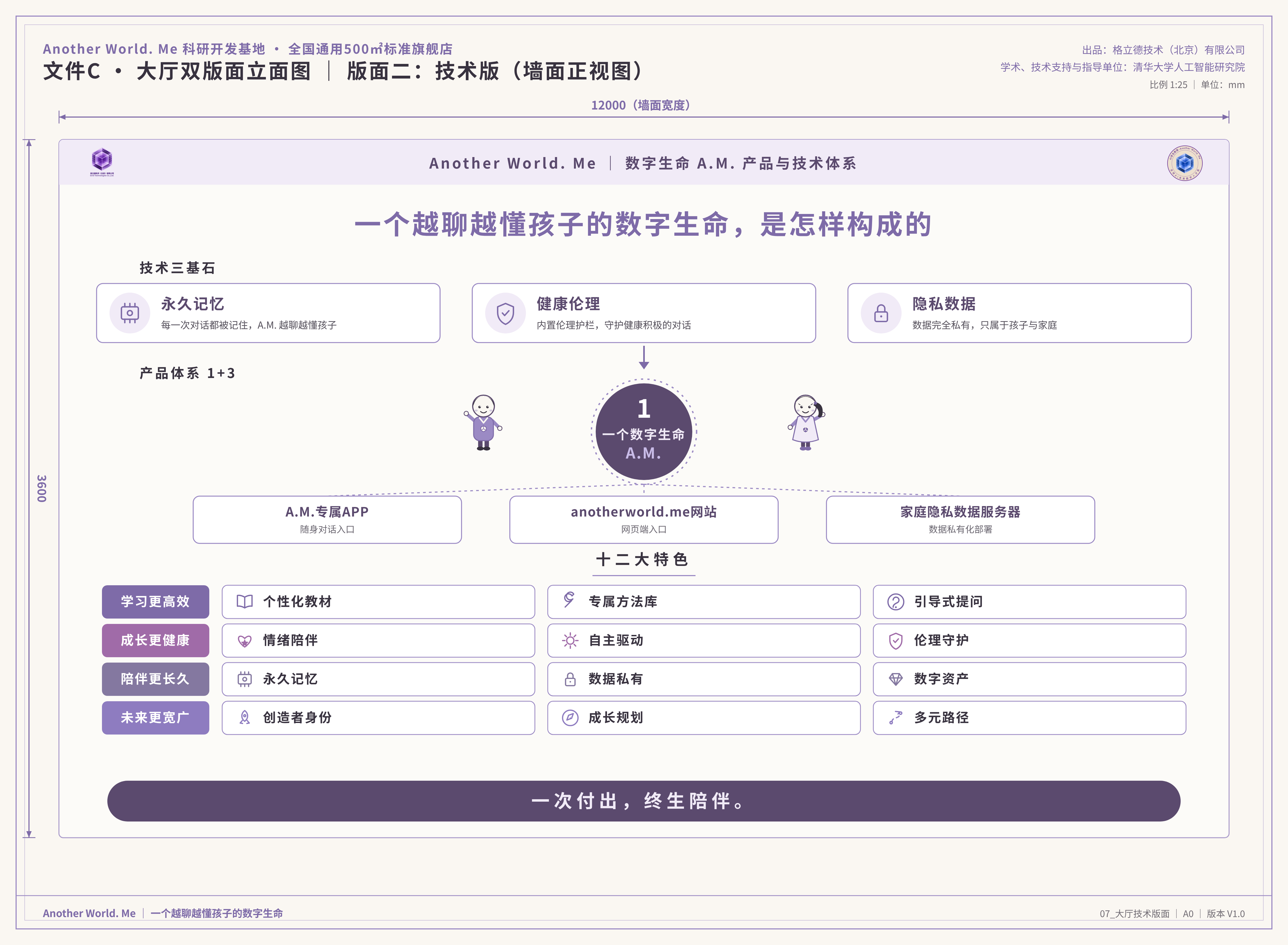Select the 学习更高效 category tag
The height and width of the screenshot is (945, 1288).
point(155,602)
